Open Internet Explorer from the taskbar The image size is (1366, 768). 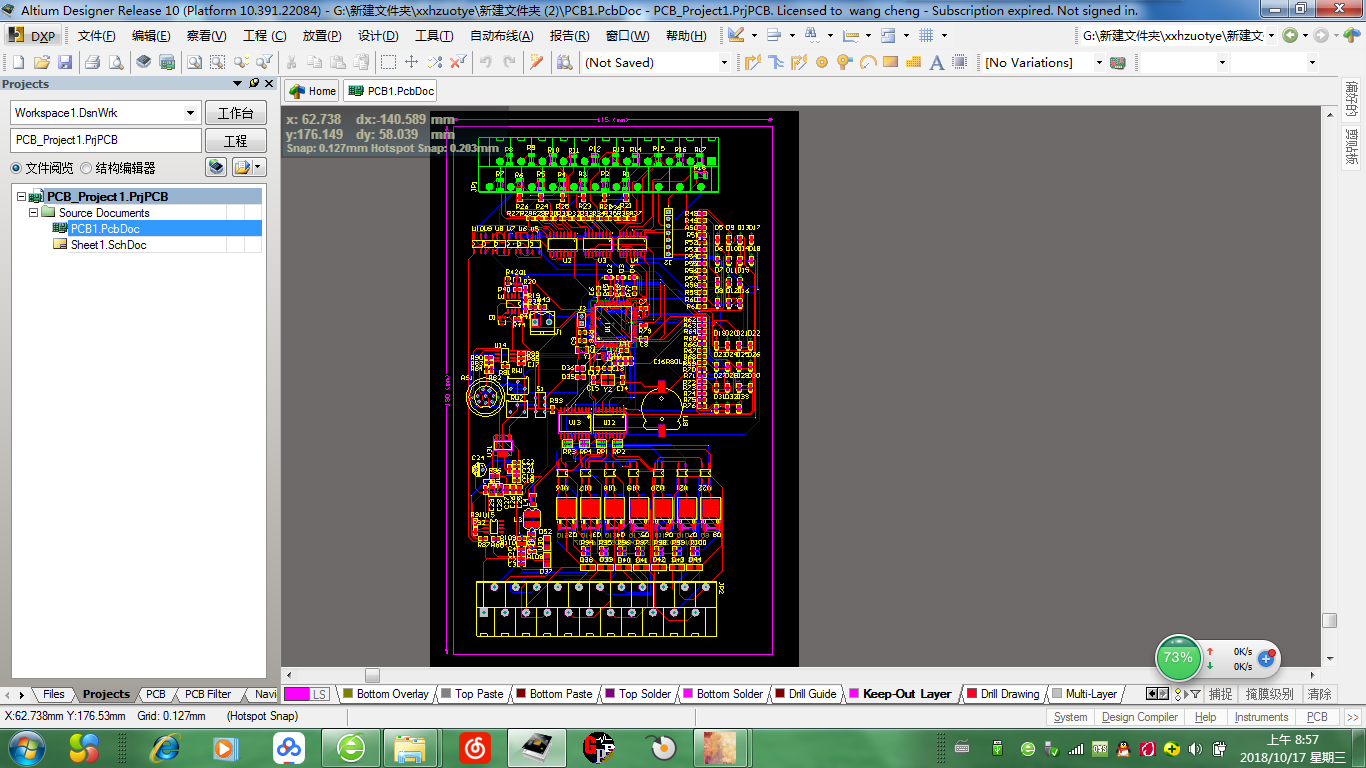coord(165,747)
